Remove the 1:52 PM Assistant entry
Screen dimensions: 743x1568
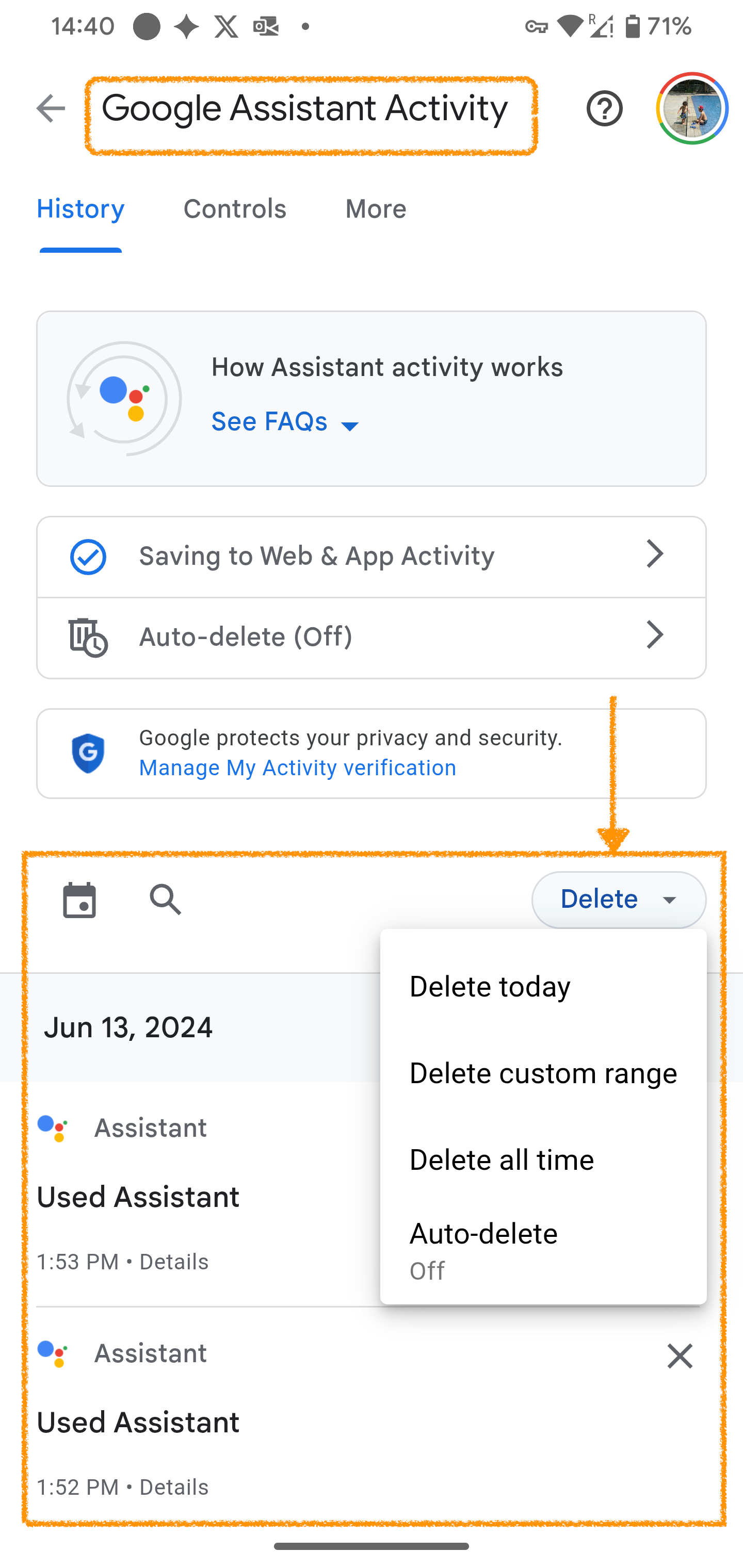tap(680, 1356)
